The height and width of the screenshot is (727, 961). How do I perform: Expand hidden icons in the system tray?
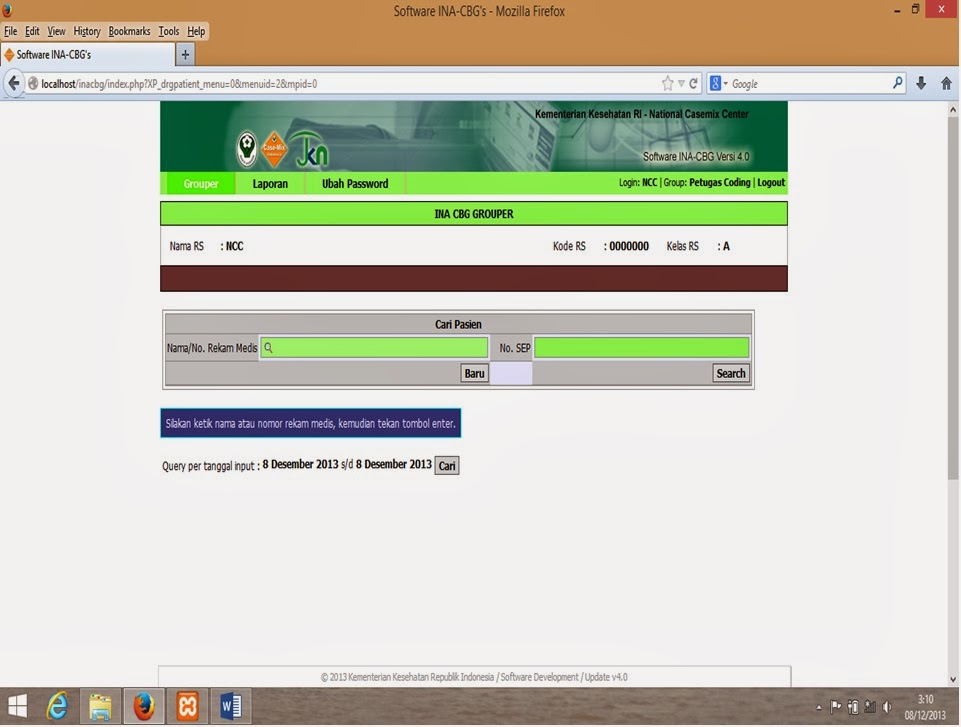pyautogui.click(x=819, y=707)
